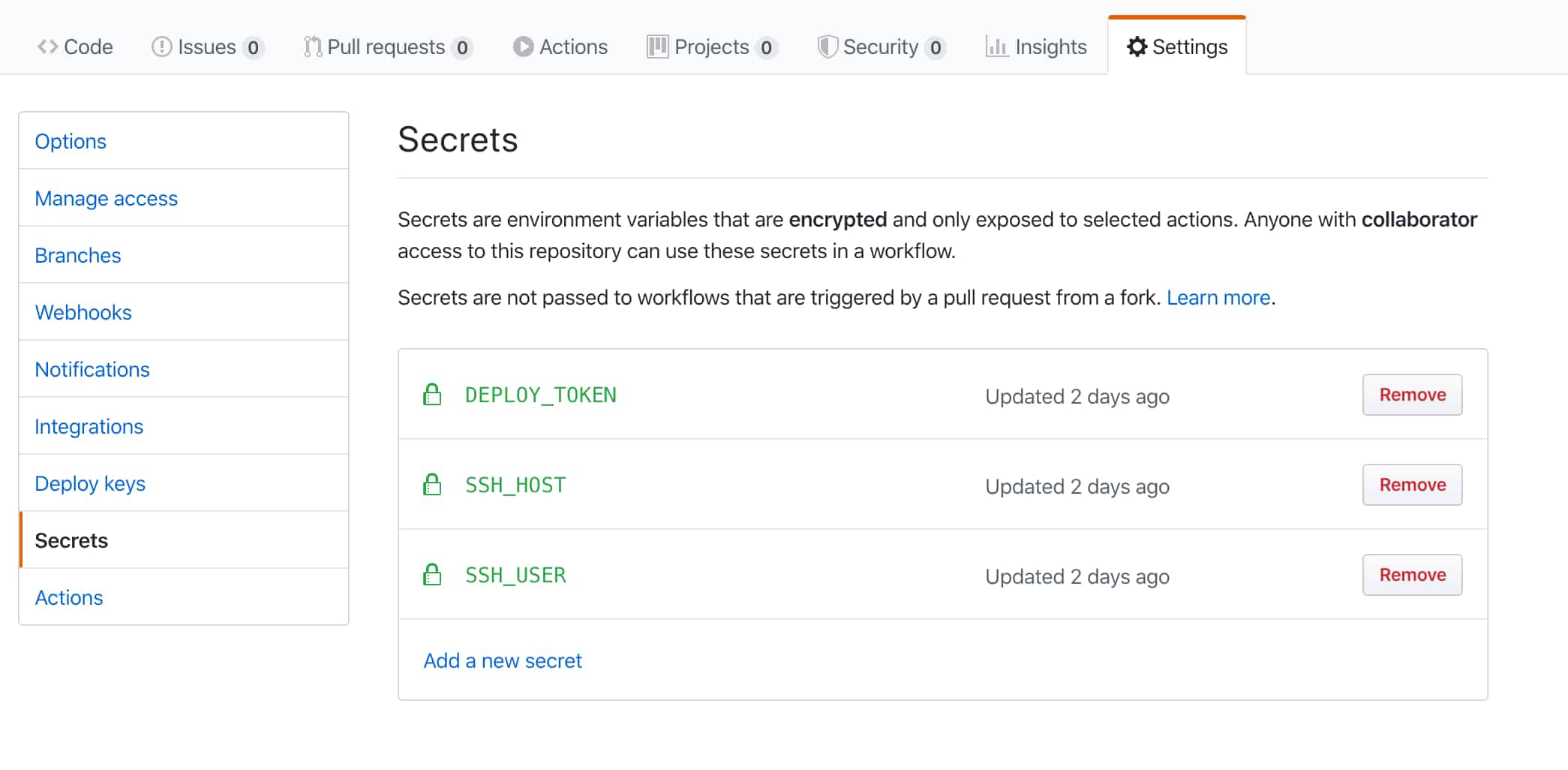This screenshot has width=1568, height=770.
Task: Open Manage access settings
Action: coord(106,198)
